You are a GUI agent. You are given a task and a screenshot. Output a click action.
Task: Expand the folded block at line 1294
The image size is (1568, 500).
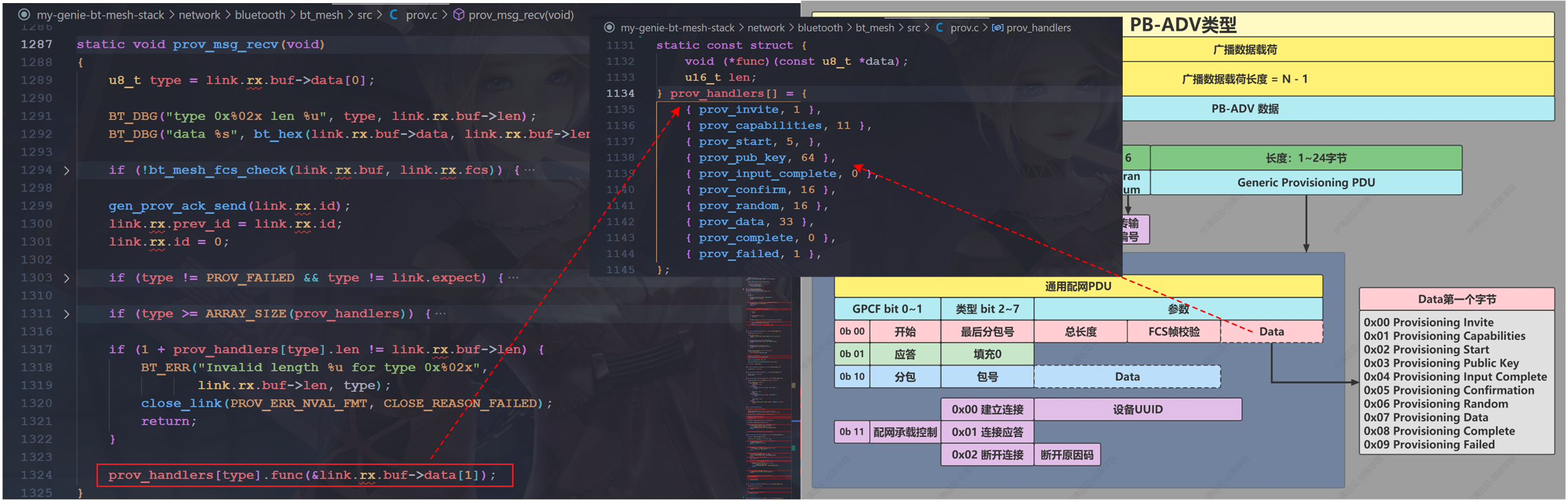67,170
